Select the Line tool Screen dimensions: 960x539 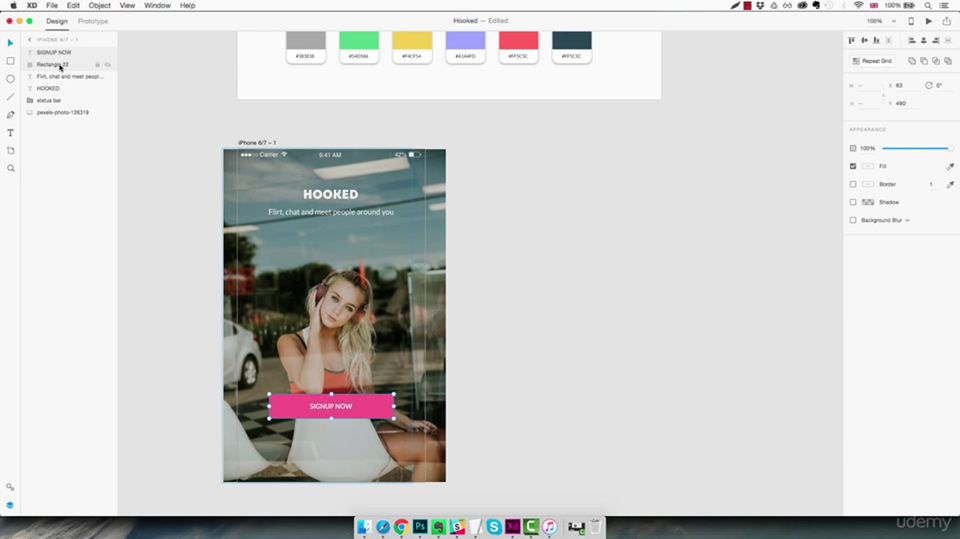[11, 97]
